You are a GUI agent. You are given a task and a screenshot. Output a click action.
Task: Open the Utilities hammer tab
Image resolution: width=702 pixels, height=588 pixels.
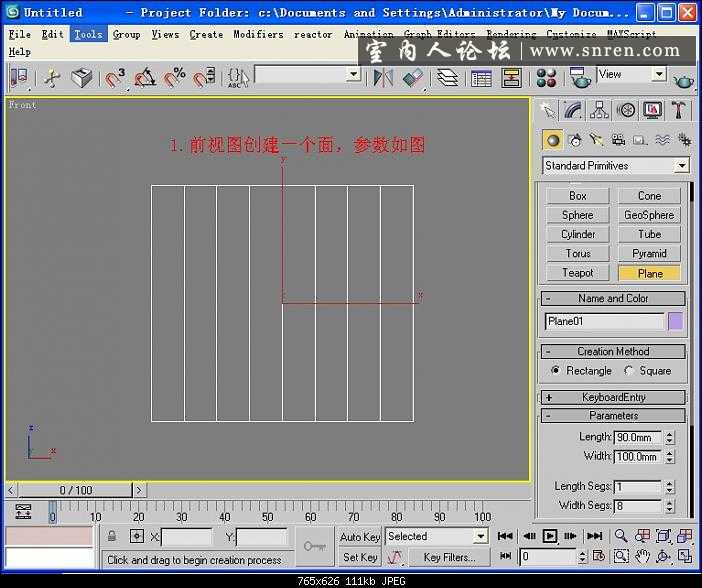(679, 110)
